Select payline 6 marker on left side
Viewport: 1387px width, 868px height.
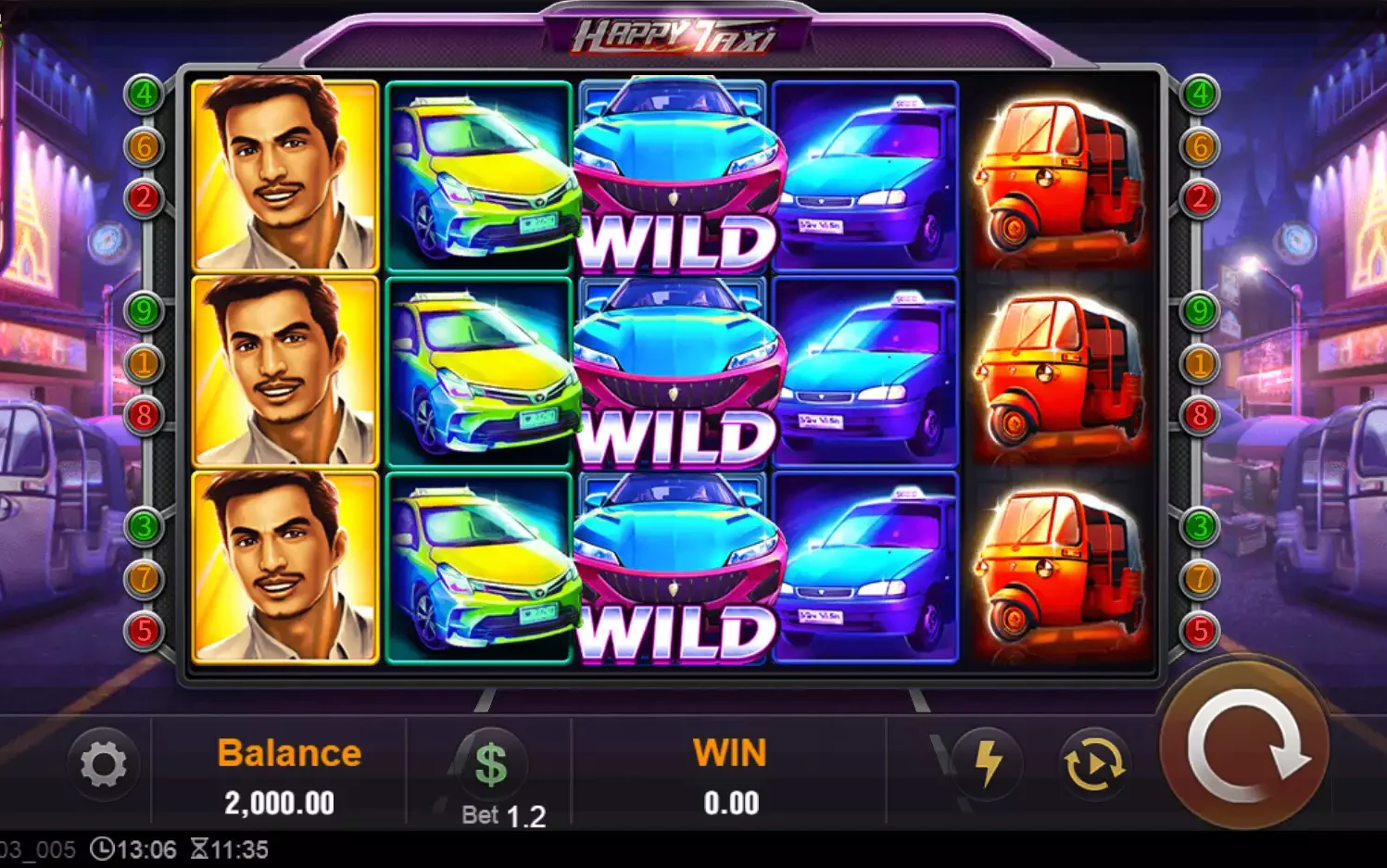pos(144,145)
